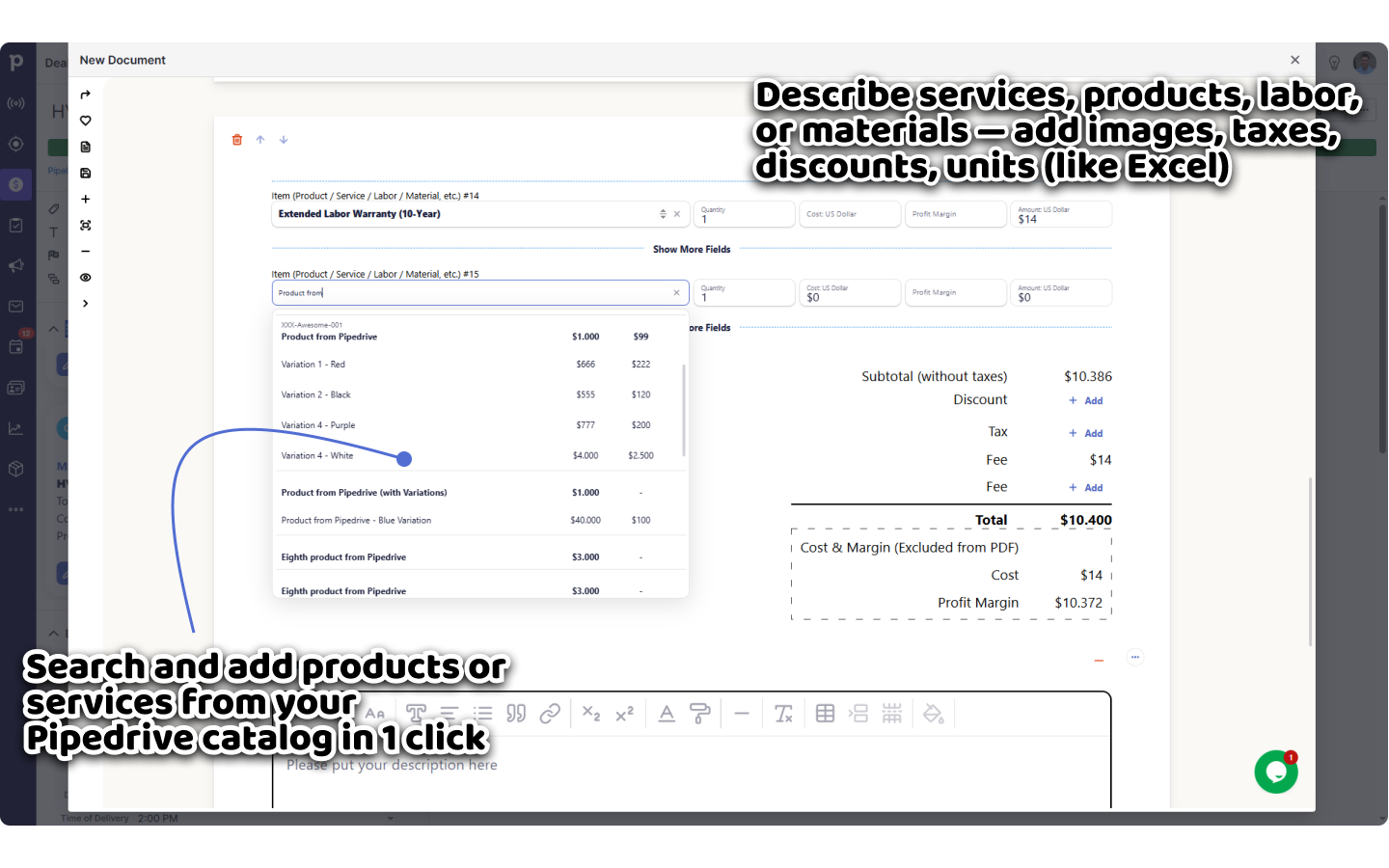Image resolution: width=1389 pixels, height=868 pixels.
Task: Insert a link using the link icon
Action: click(550, 714)
